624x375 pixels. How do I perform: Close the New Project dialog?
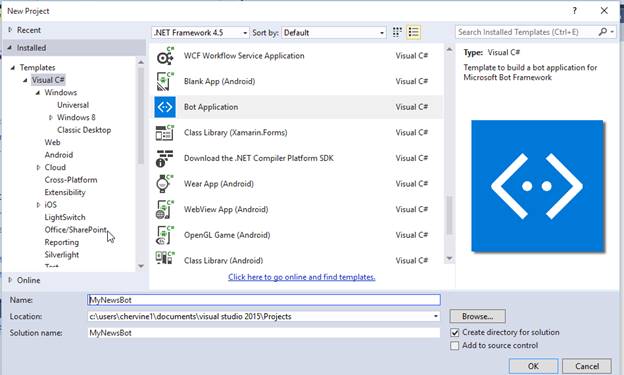(604, 11)
